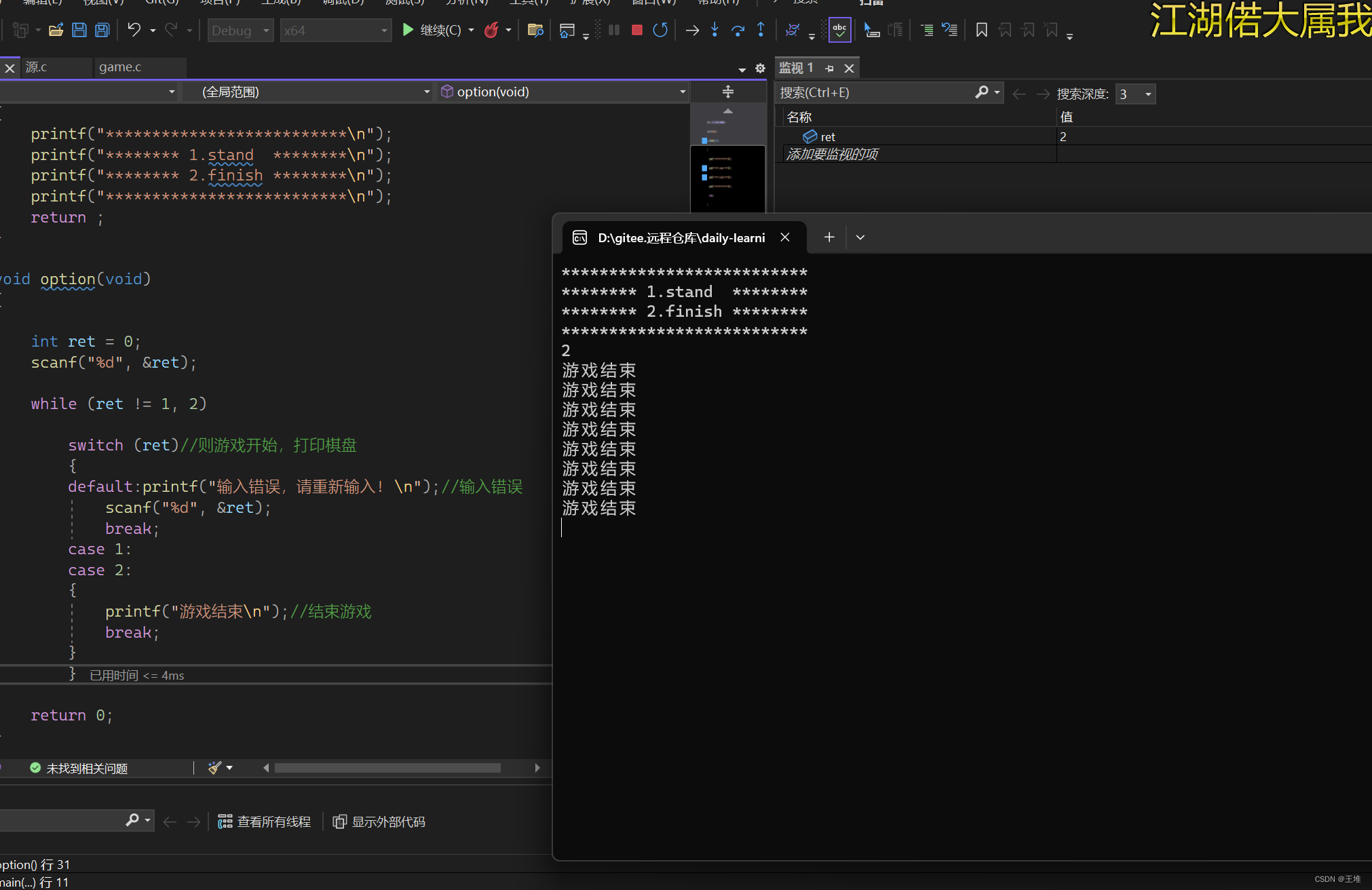
Task: Click the horizontal scrollbar in code editor
Action: pos(387,768)
